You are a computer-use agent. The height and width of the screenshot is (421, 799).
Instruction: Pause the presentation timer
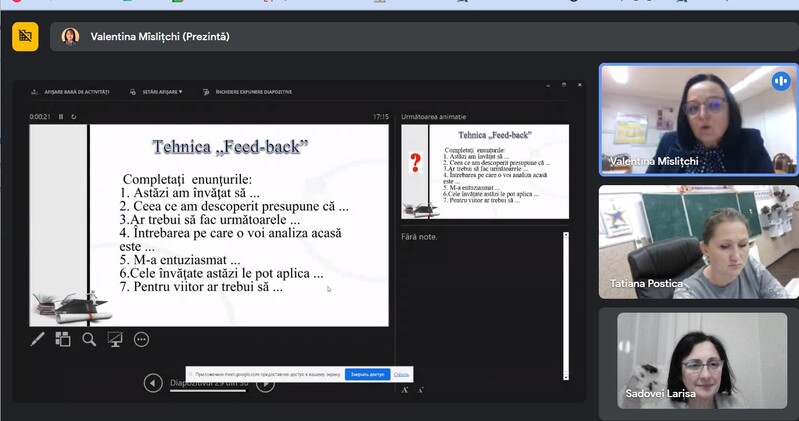60,117
